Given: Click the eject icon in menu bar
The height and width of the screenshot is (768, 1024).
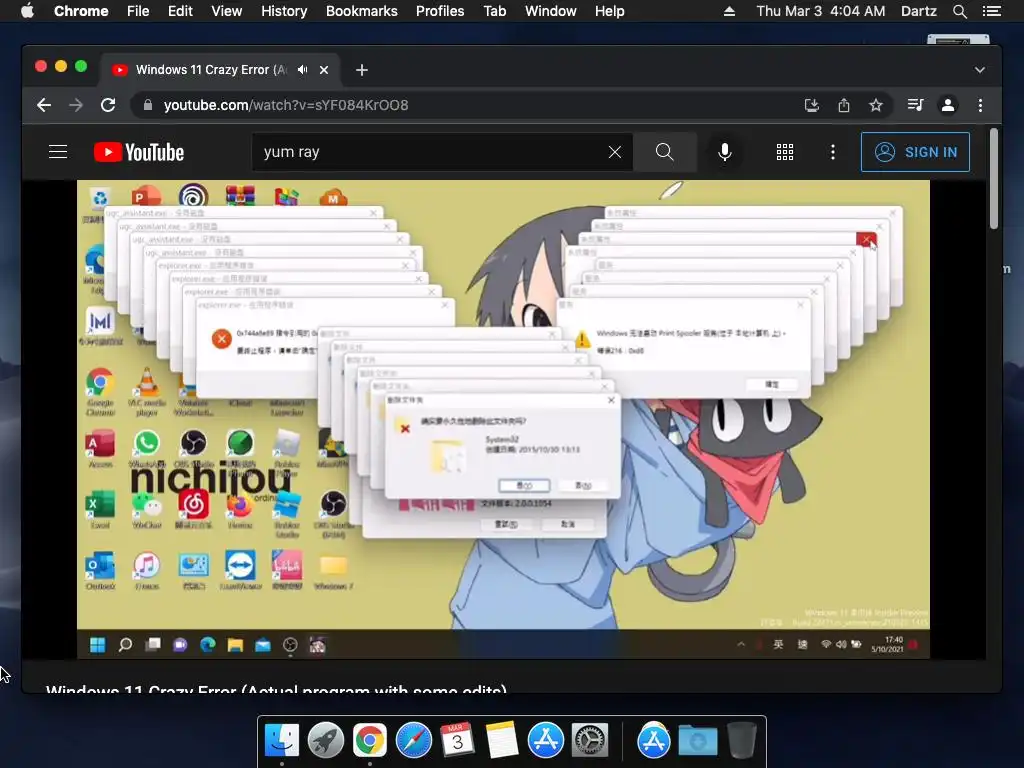Looking at the screenshot, I should coord(729,11).
